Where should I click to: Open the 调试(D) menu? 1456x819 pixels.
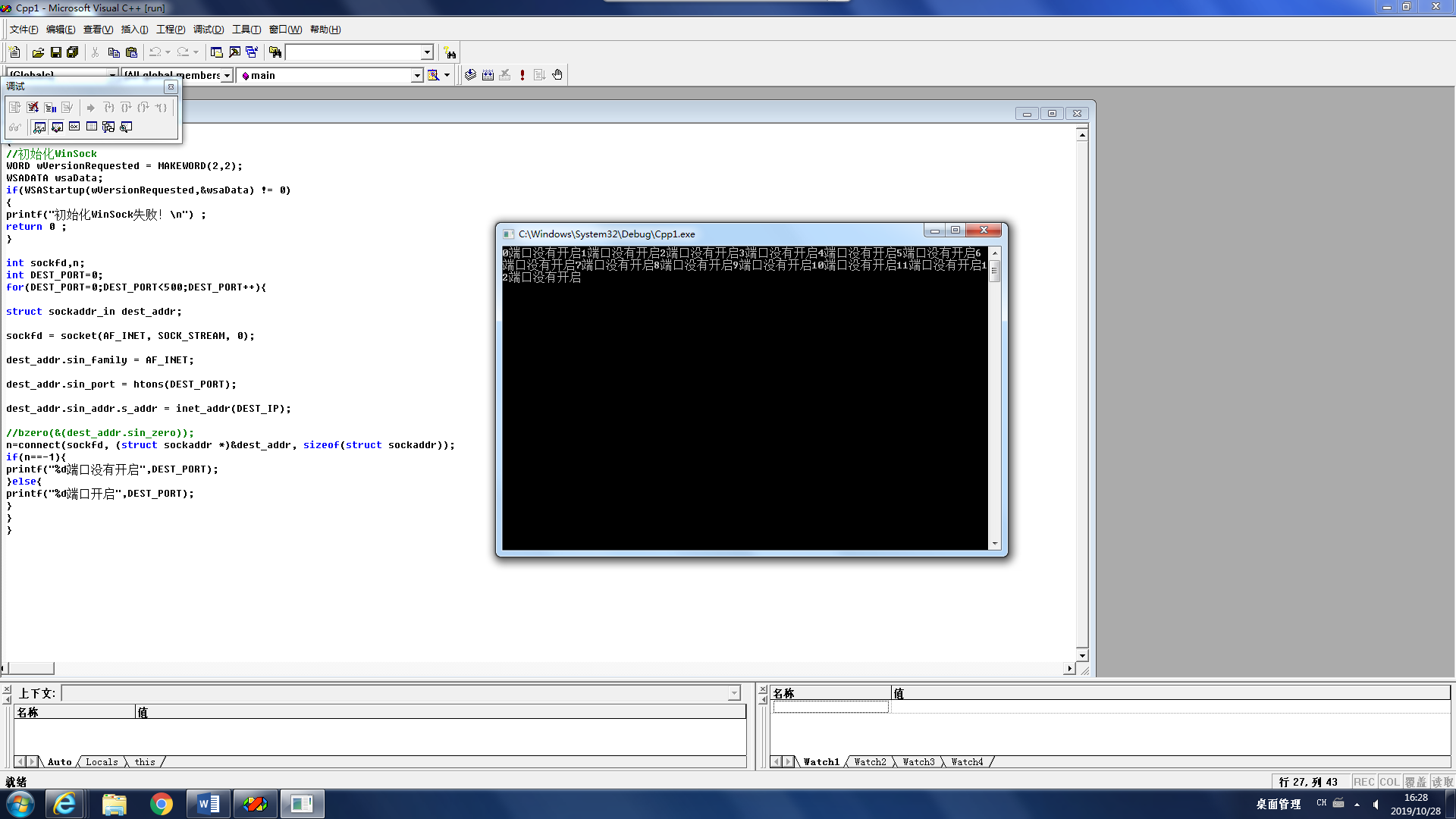[x=208, y=30]
